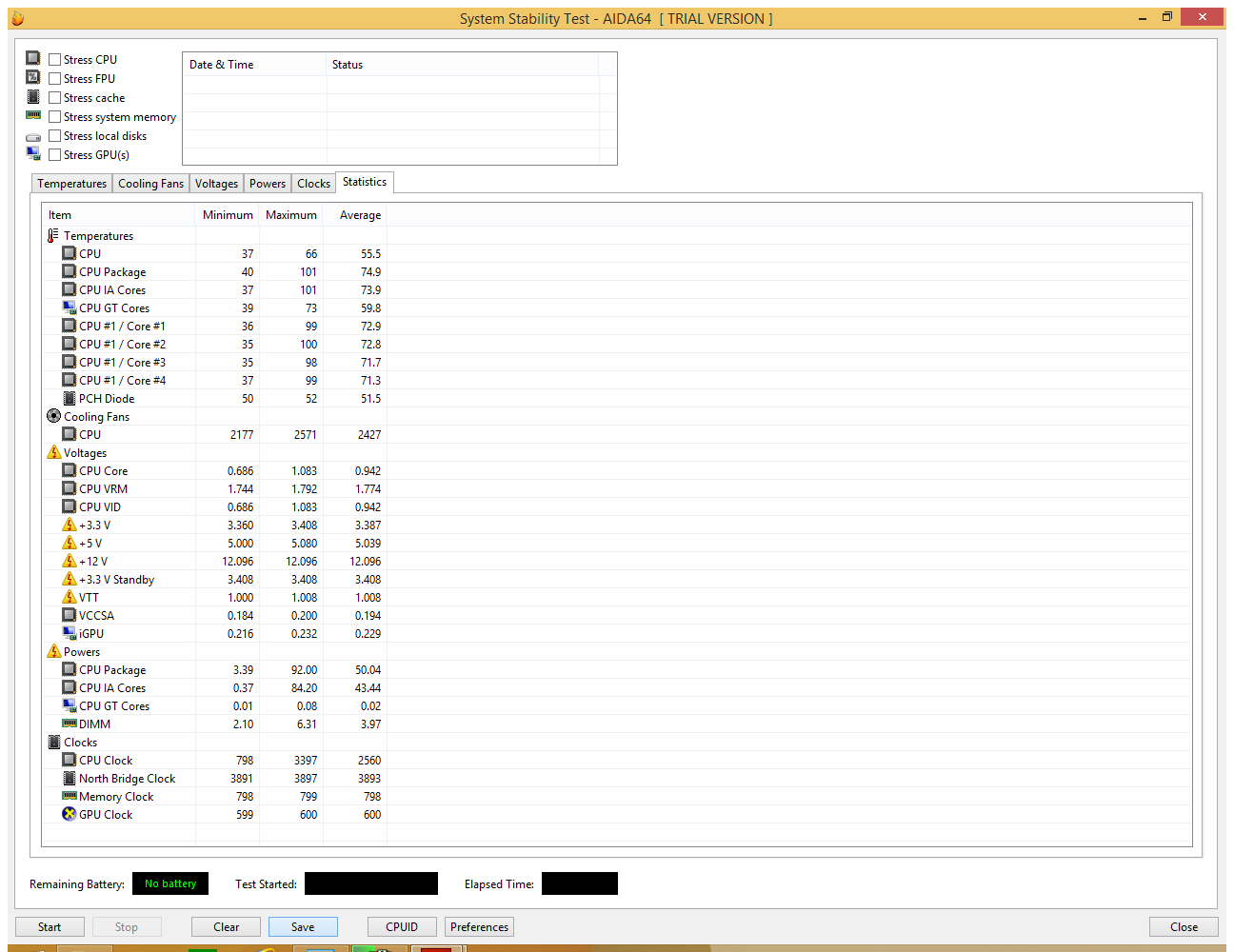Screen dimensions: 1234x952
Task: Click the warning icon of VTT row
Action: coord(69,597)
